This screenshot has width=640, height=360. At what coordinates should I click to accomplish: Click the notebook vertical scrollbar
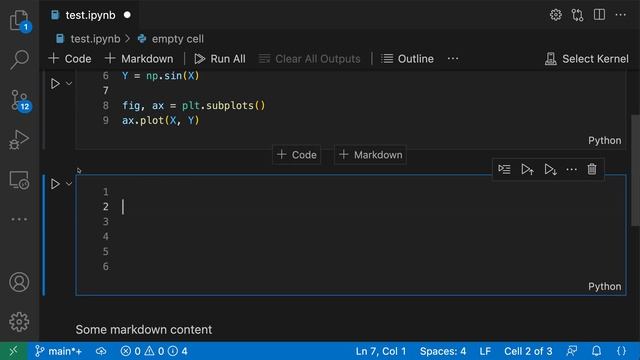(x=635, y=169)
